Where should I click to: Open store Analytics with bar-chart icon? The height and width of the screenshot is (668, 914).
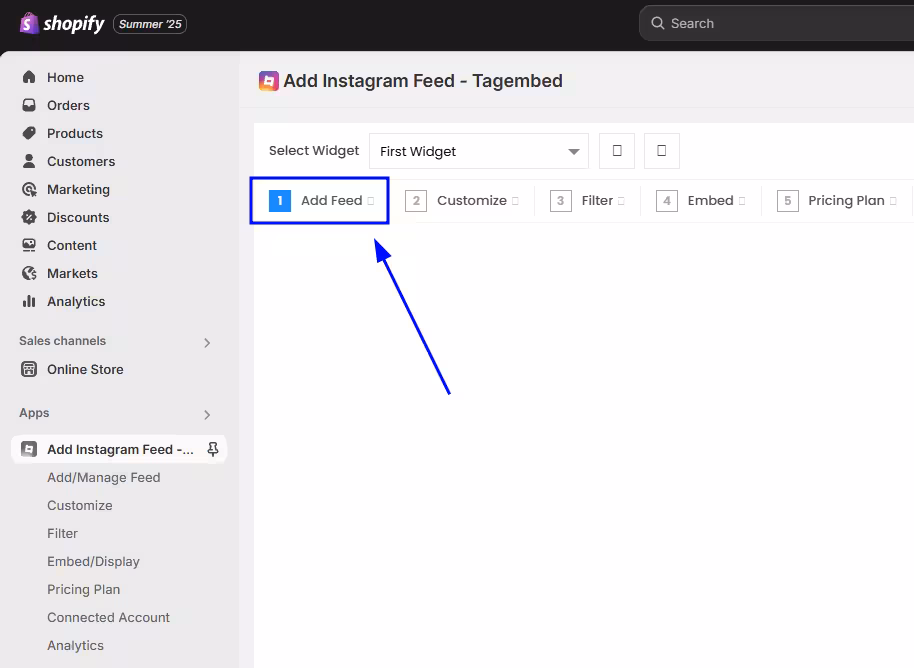[x=76, y=301]
